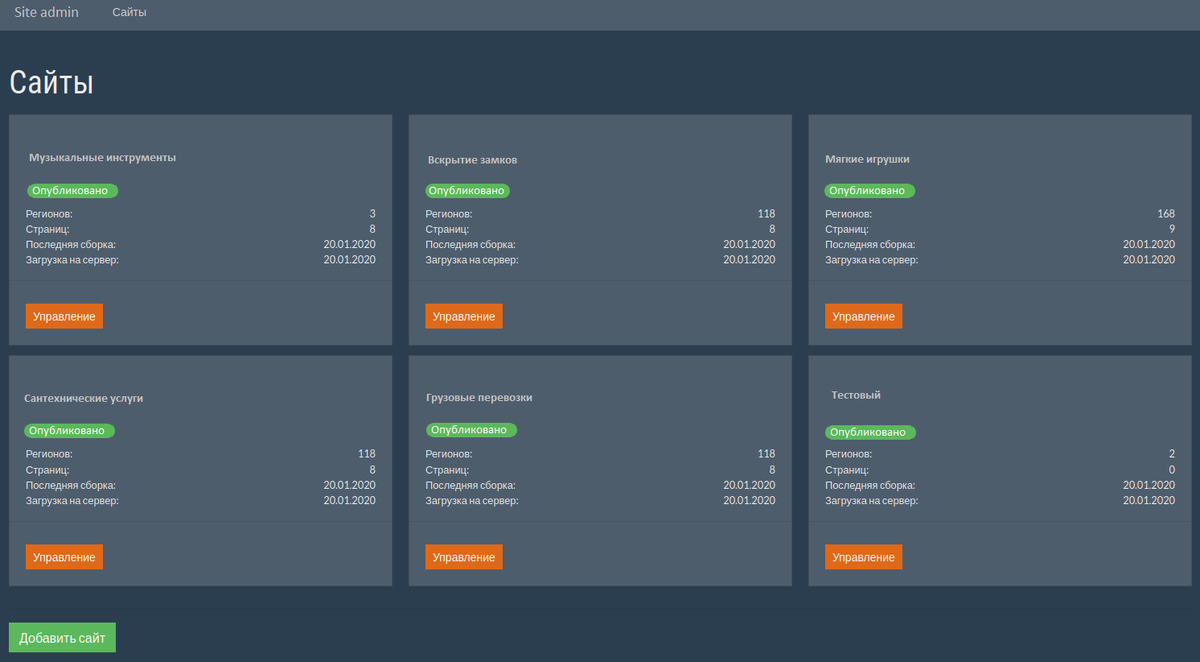Click Регионов value 118 in Сантехнические услуги card
The height and width of the screenshot is (662, 1200).
366,454
